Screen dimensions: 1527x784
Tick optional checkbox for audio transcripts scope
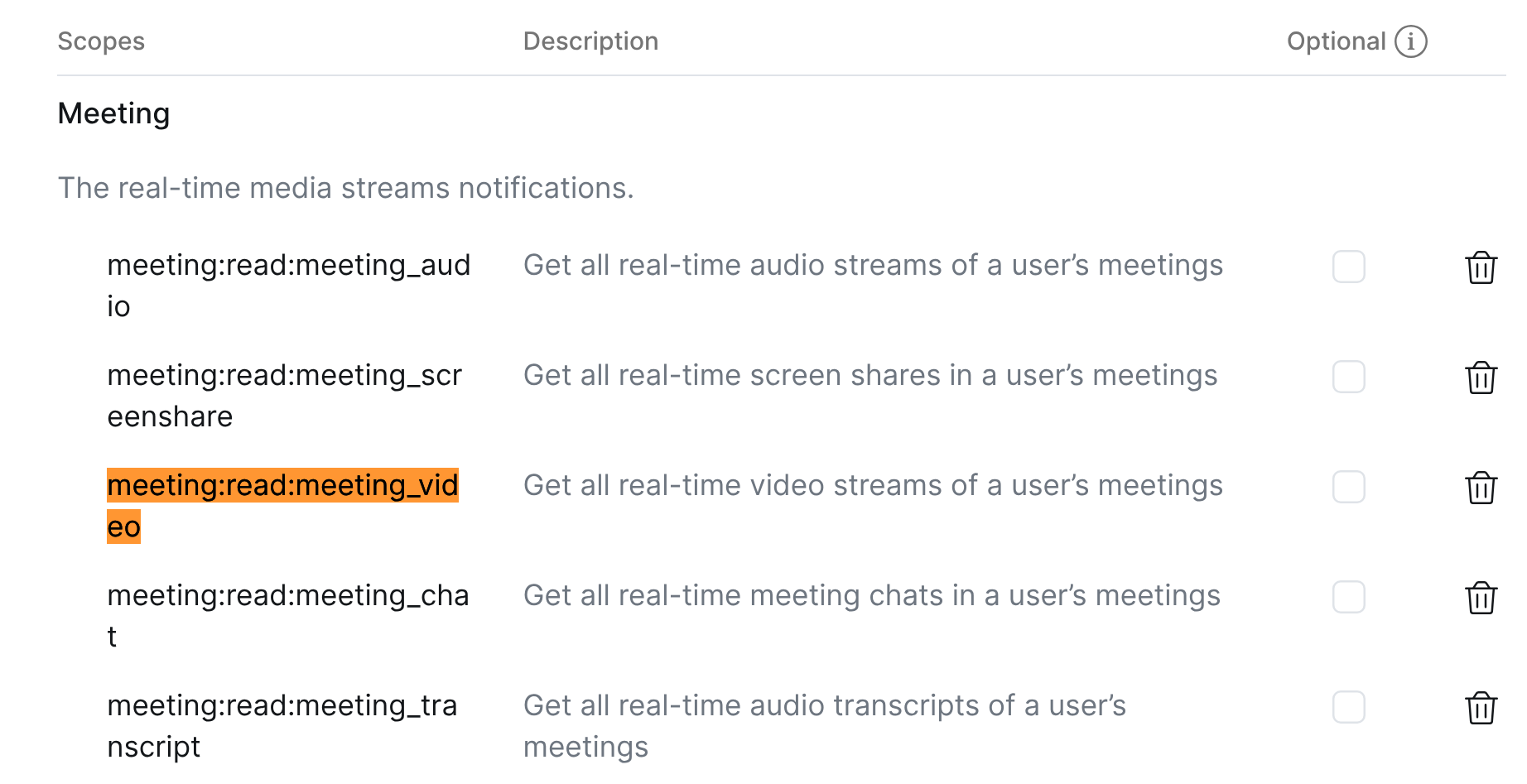(1348, 707)
